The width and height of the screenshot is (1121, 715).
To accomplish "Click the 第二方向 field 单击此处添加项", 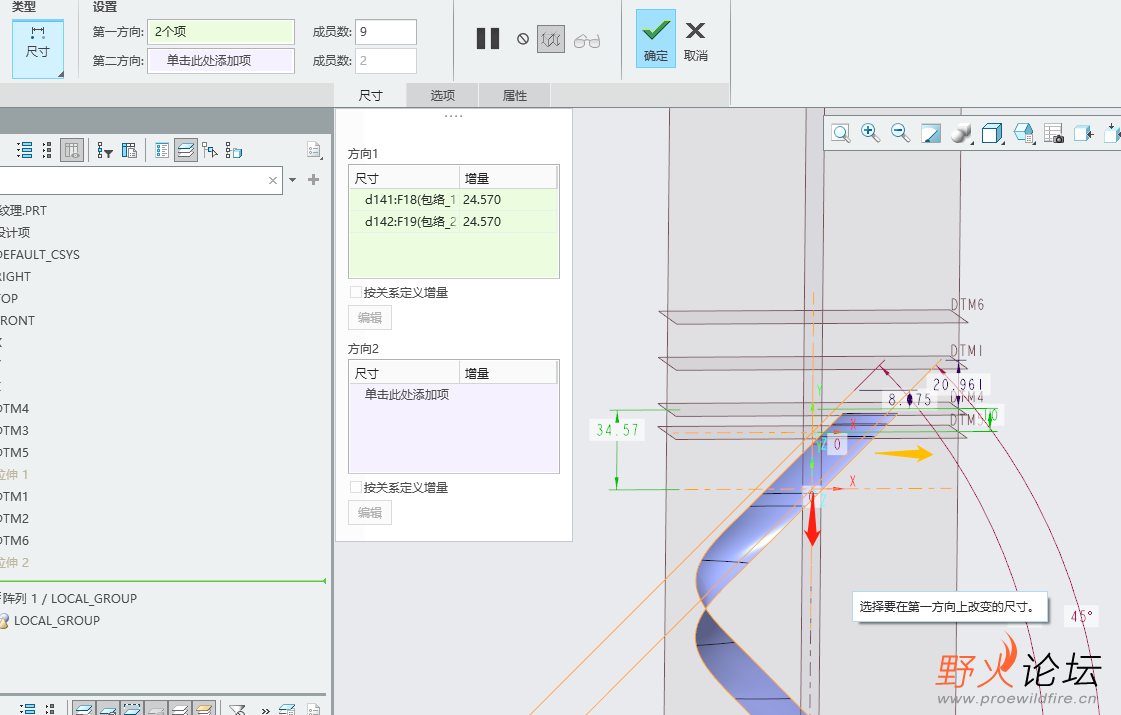I will pos(220,61).
